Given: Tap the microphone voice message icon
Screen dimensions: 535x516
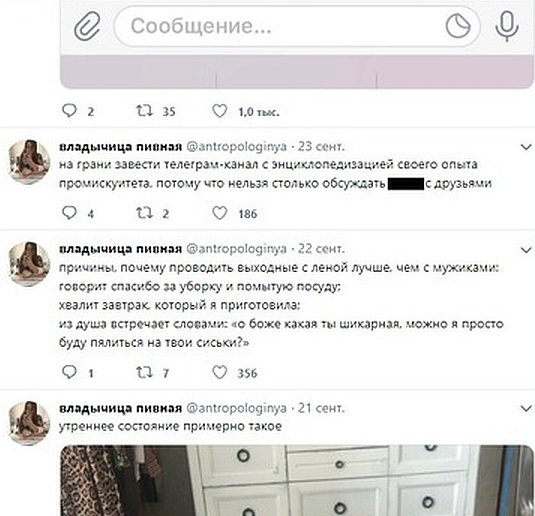Looking at the screenshot, I should point(507,26).
